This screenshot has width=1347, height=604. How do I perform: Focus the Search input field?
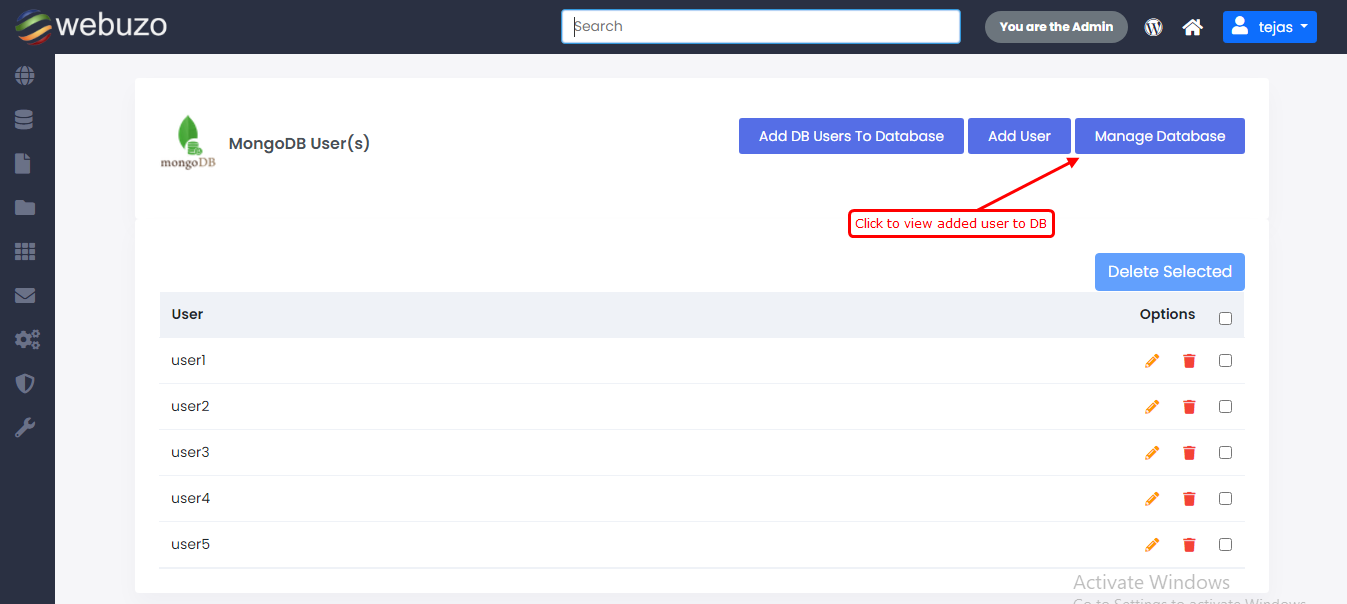[x=760, y=27]
